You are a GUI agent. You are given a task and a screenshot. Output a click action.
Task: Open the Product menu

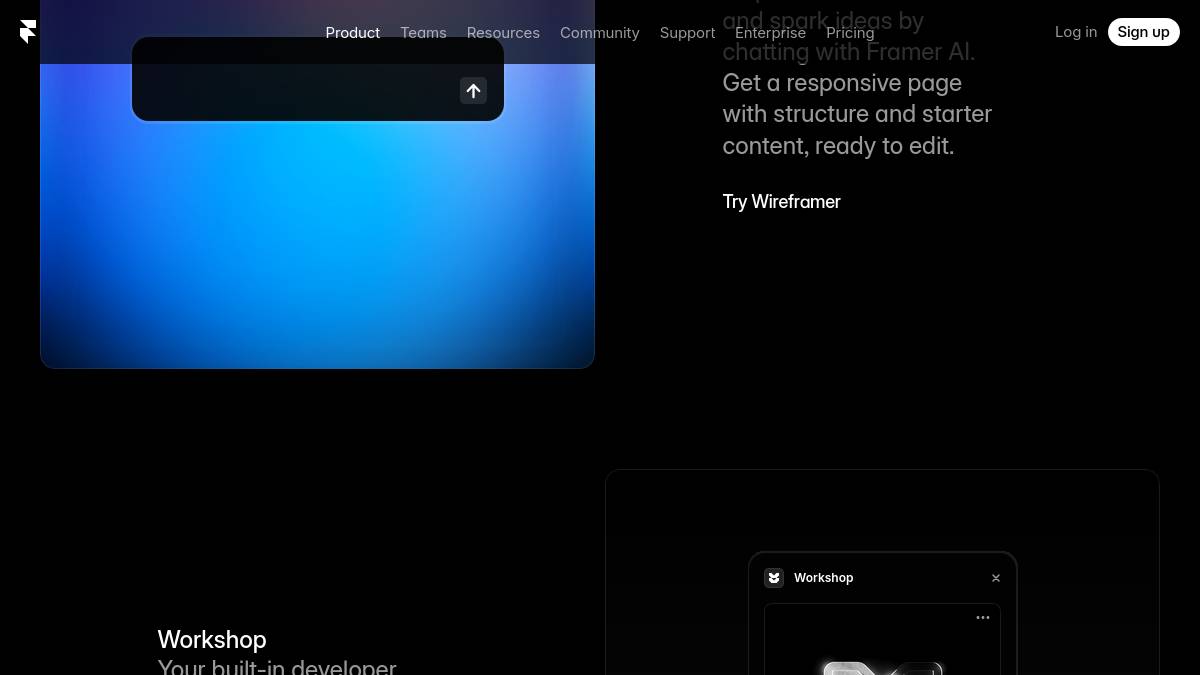coord(352,33)
